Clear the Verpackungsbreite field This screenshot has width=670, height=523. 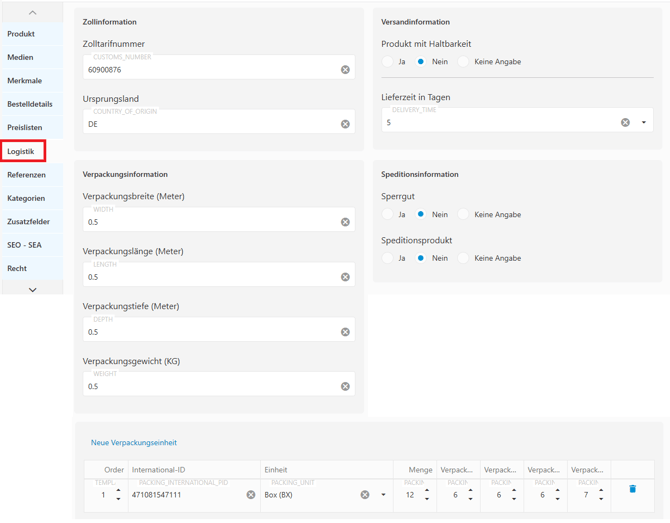(x=345, y=222)
